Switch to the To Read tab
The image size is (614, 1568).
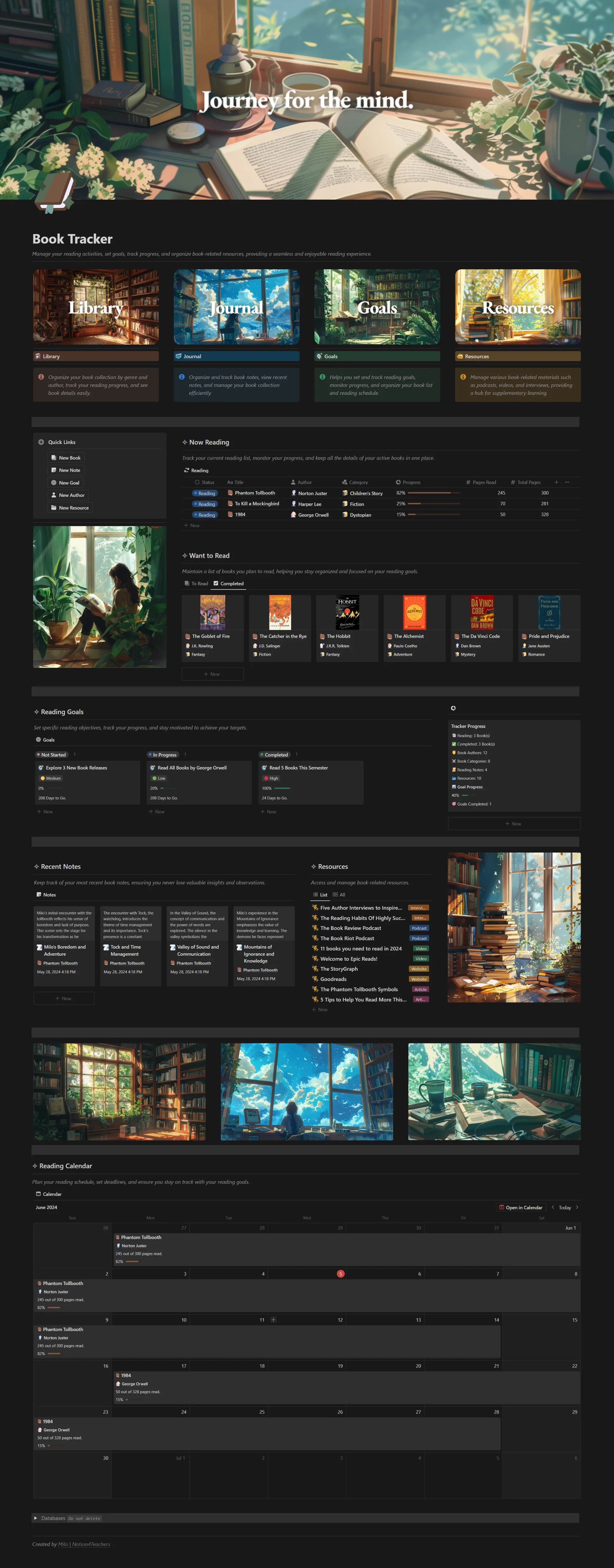[x=196, y=583]
